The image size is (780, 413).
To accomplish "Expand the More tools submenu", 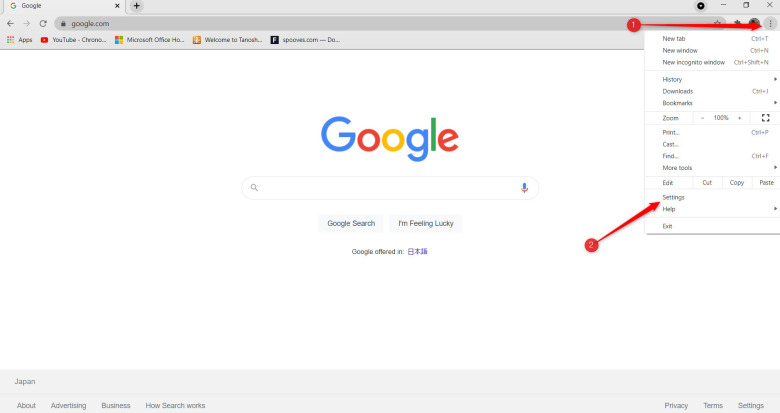I will tap(712, 168).
